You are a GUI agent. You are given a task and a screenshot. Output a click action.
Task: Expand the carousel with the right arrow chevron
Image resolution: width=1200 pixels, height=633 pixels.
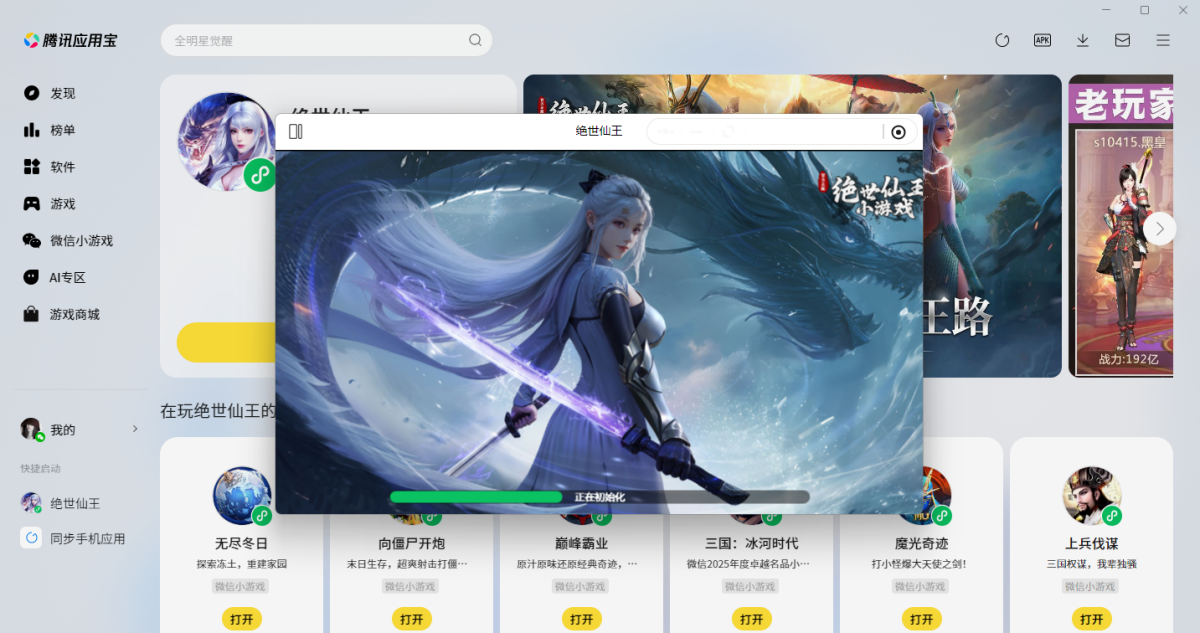tap(1159, 228)
